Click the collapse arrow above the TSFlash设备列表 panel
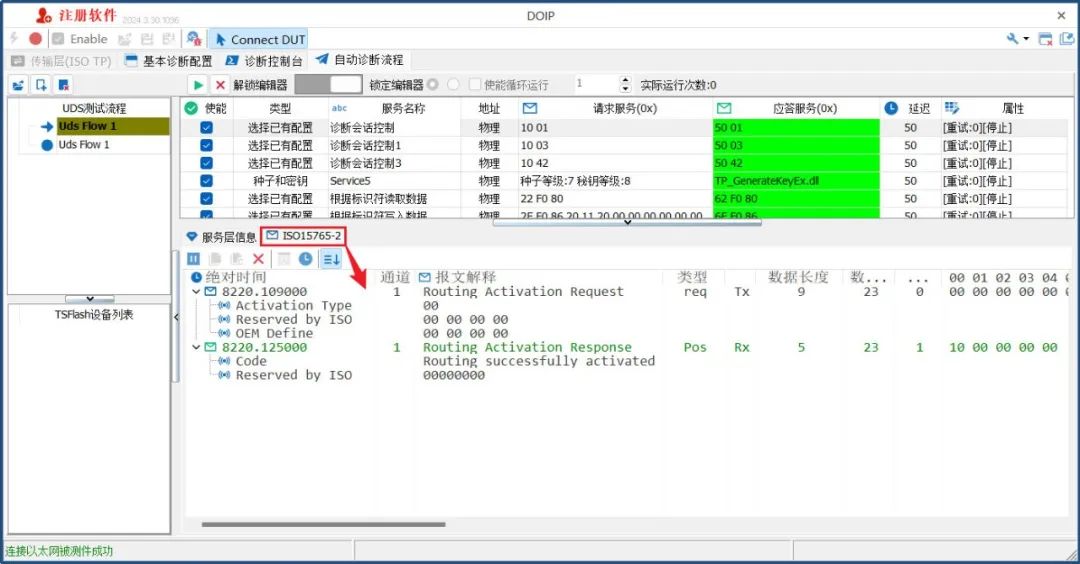 (x=90, y=299)
